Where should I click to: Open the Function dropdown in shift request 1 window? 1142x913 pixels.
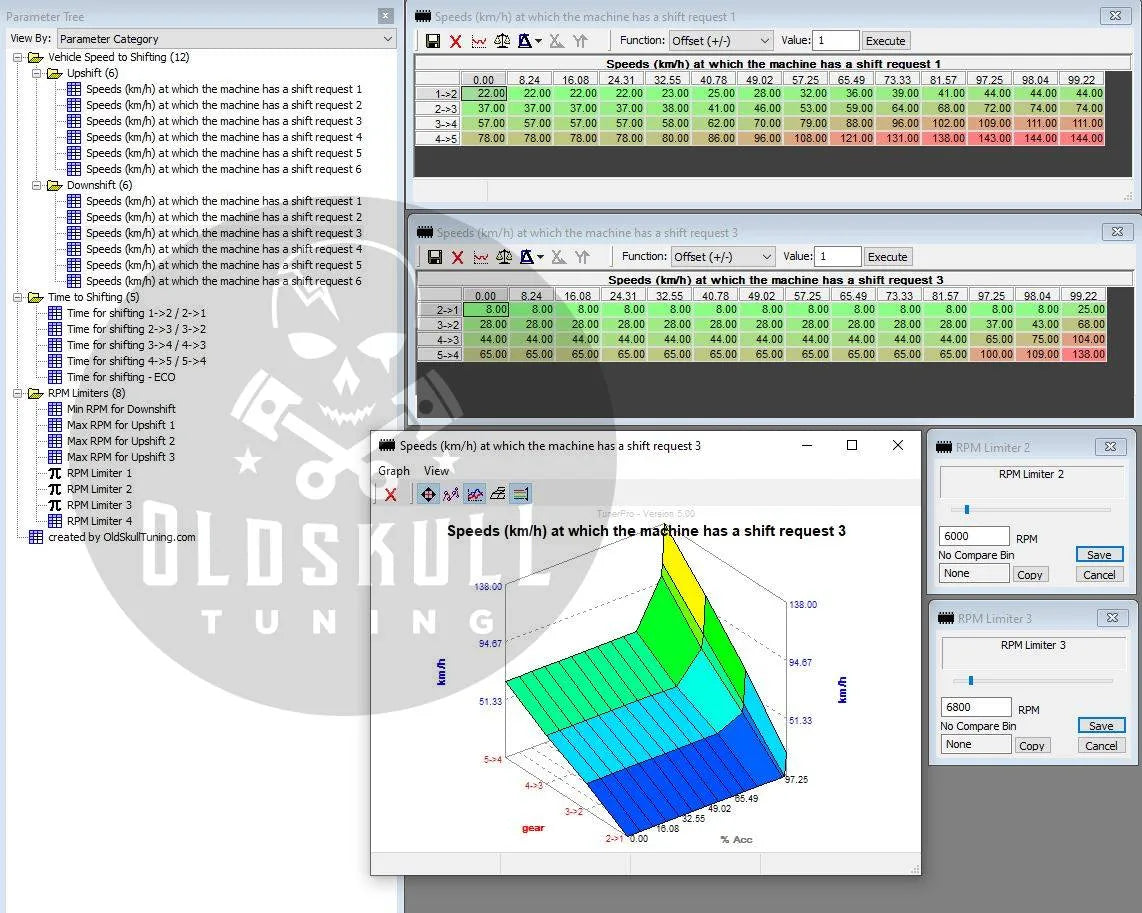[x=721, y=41]
